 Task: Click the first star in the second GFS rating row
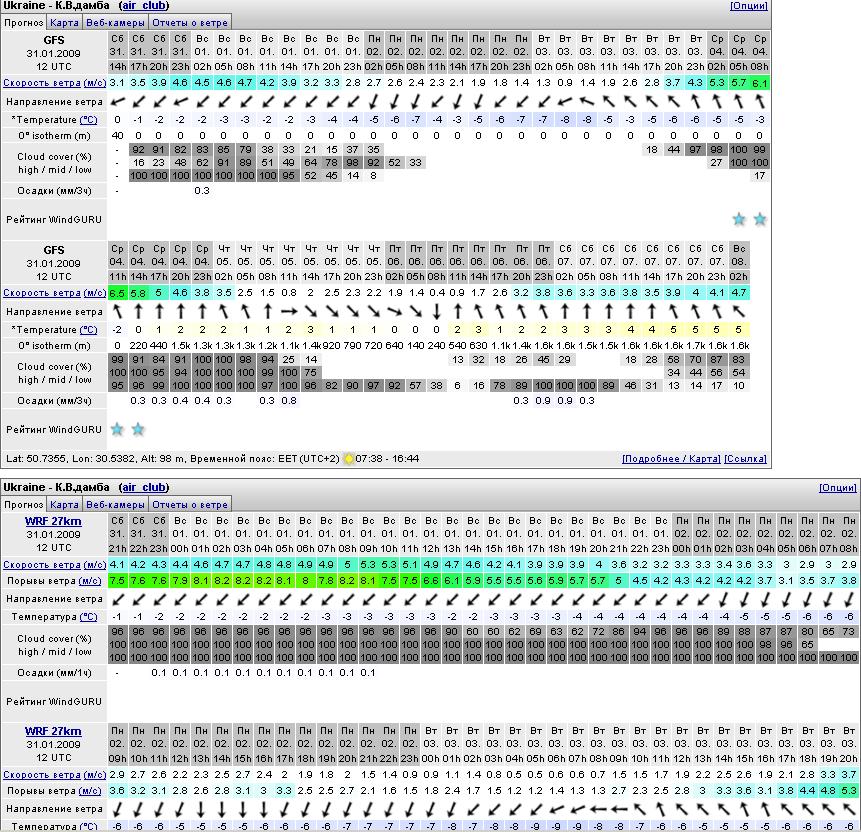(x=117, y=429)
